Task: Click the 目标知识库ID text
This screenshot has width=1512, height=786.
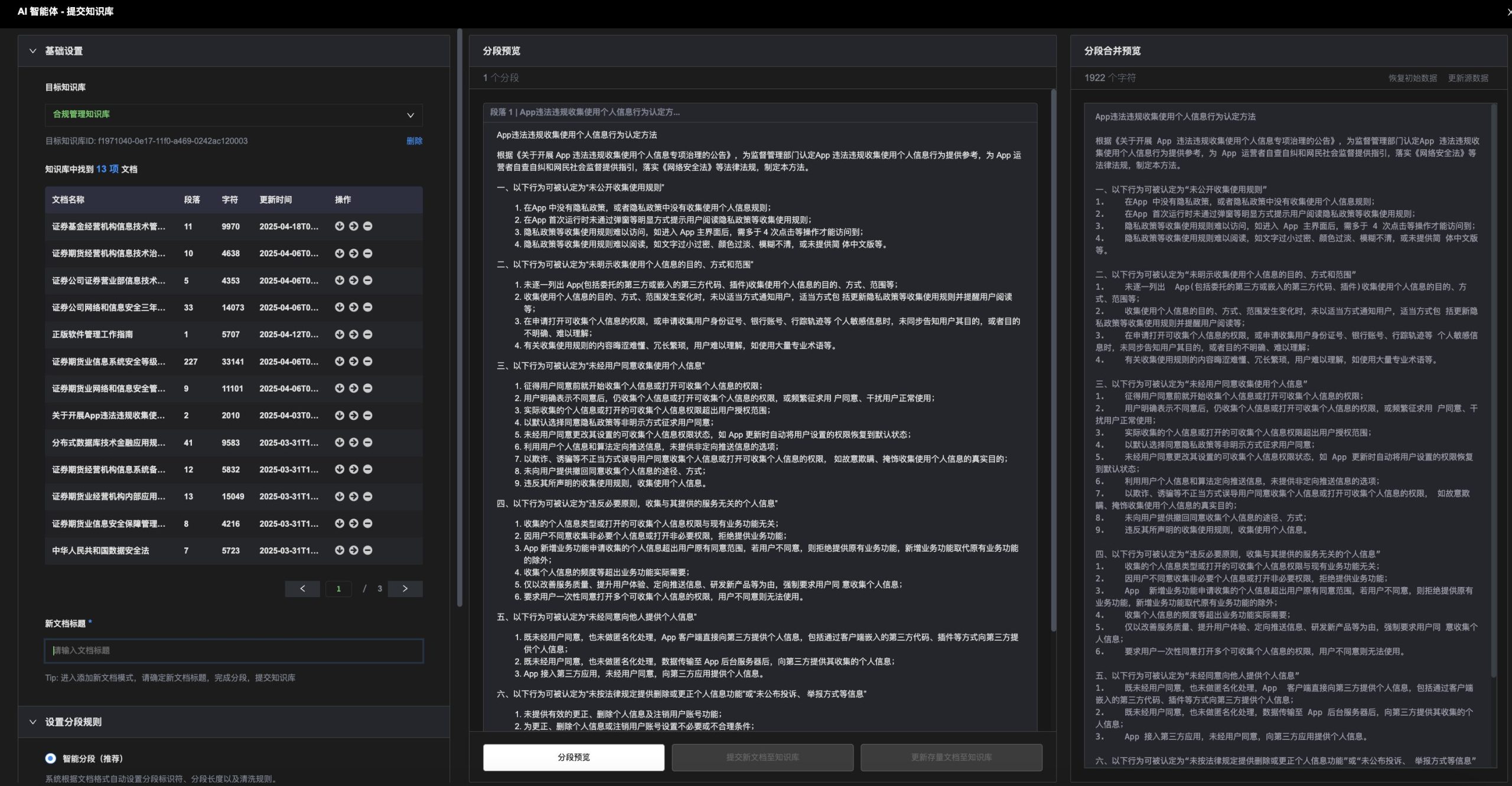Action: pyautogui.click(x=146, y=141)
